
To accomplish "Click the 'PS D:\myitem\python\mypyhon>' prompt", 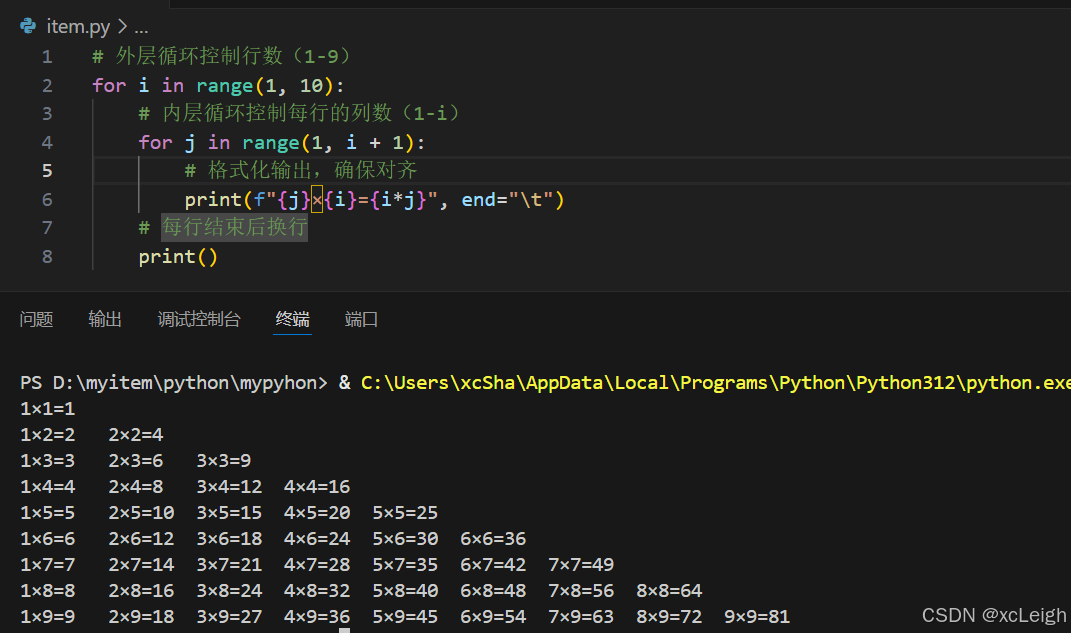I will 173,382.
